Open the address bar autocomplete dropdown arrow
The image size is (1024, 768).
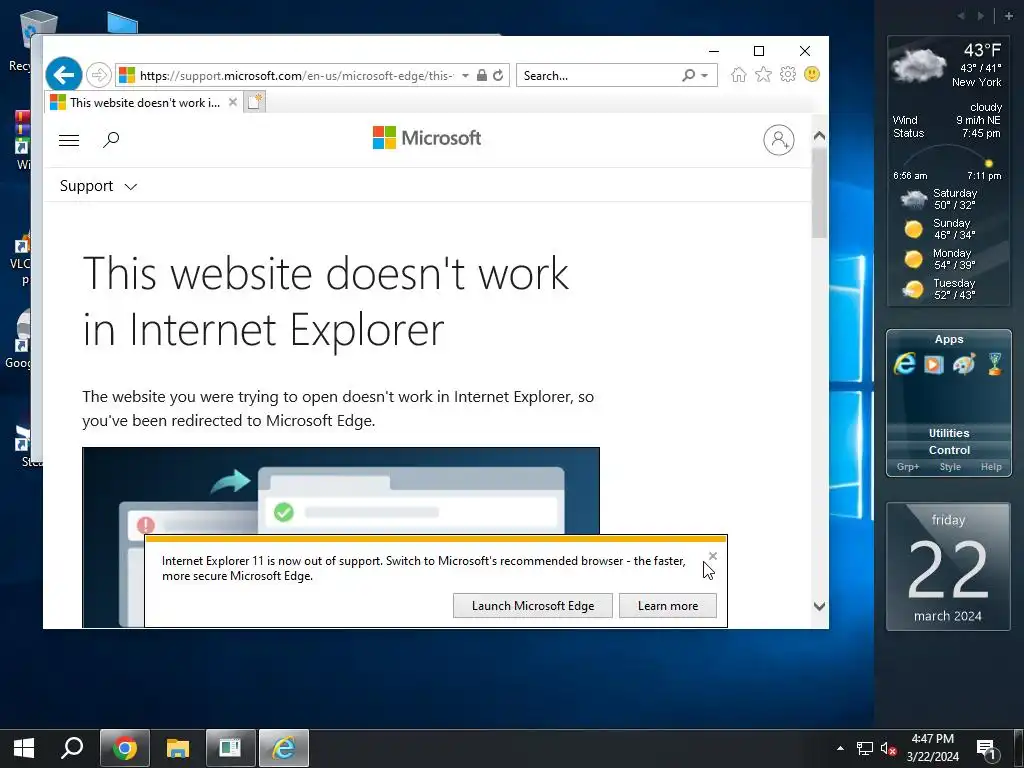coord(465,76)
